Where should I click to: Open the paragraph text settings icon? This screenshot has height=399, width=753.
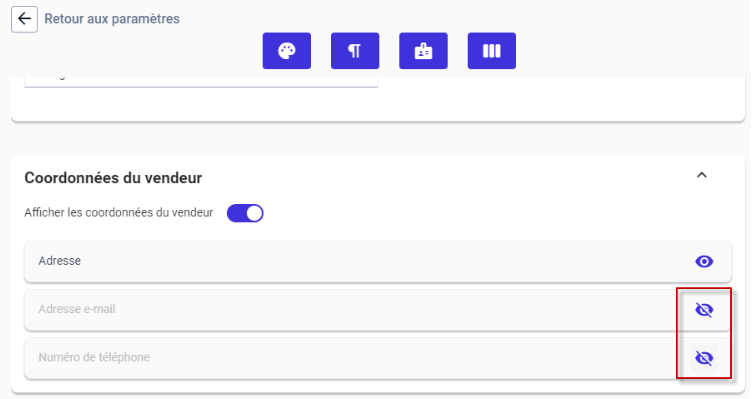(355, 51)
